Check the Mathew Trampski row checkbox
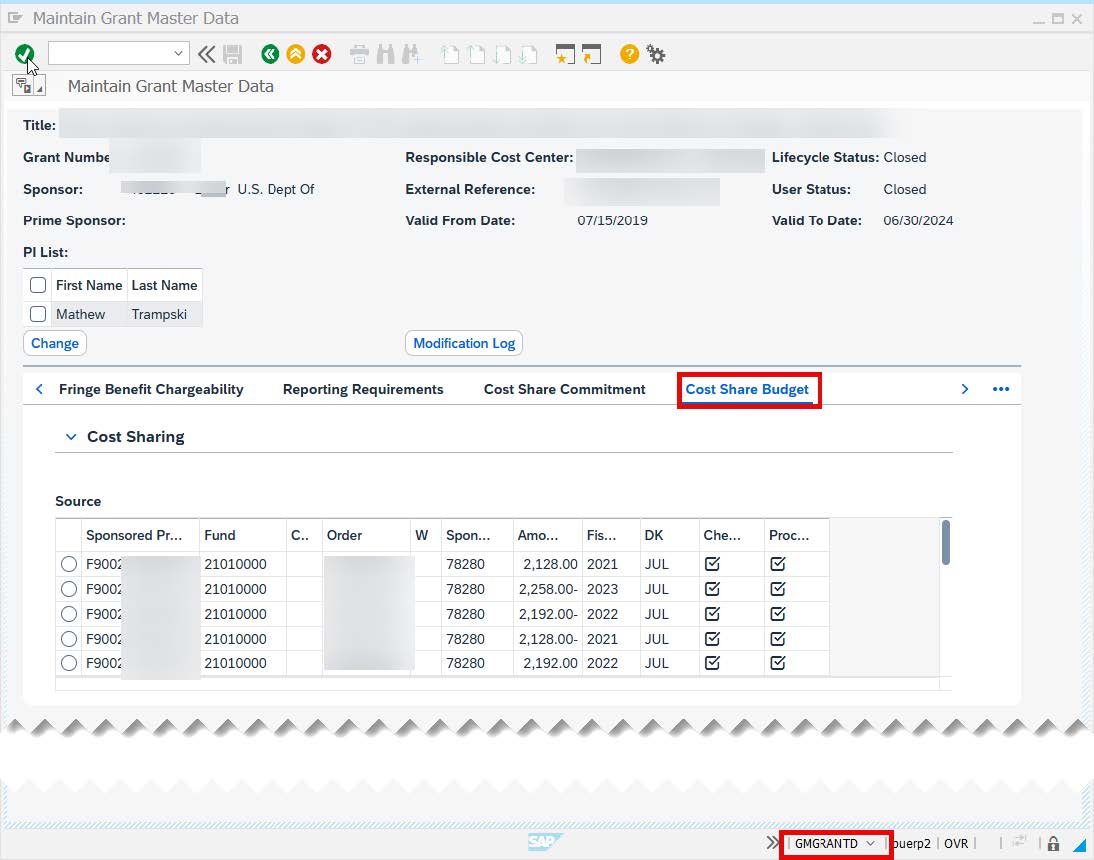 [x=38, y=314]
